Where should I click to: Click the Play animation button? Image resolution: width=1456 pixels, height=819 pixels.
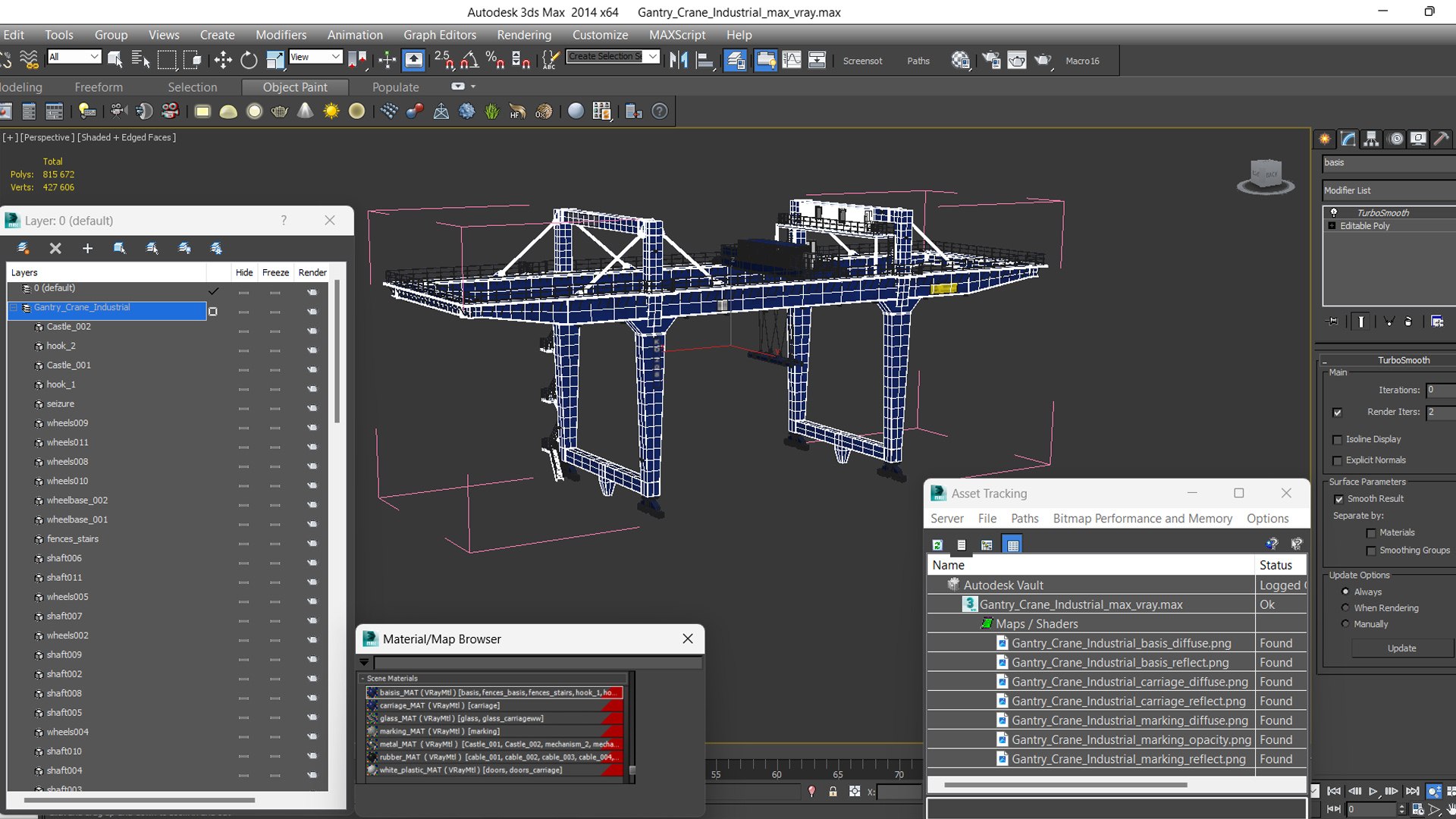[x=1373, y=791]
